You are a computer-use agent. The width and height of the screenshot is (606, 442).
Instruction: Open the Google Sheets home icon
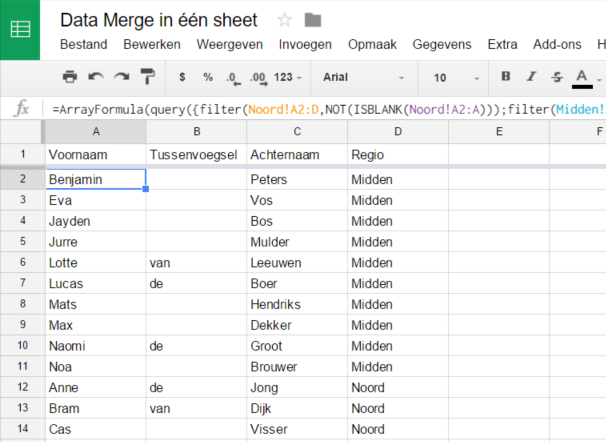tap(20, 30)
